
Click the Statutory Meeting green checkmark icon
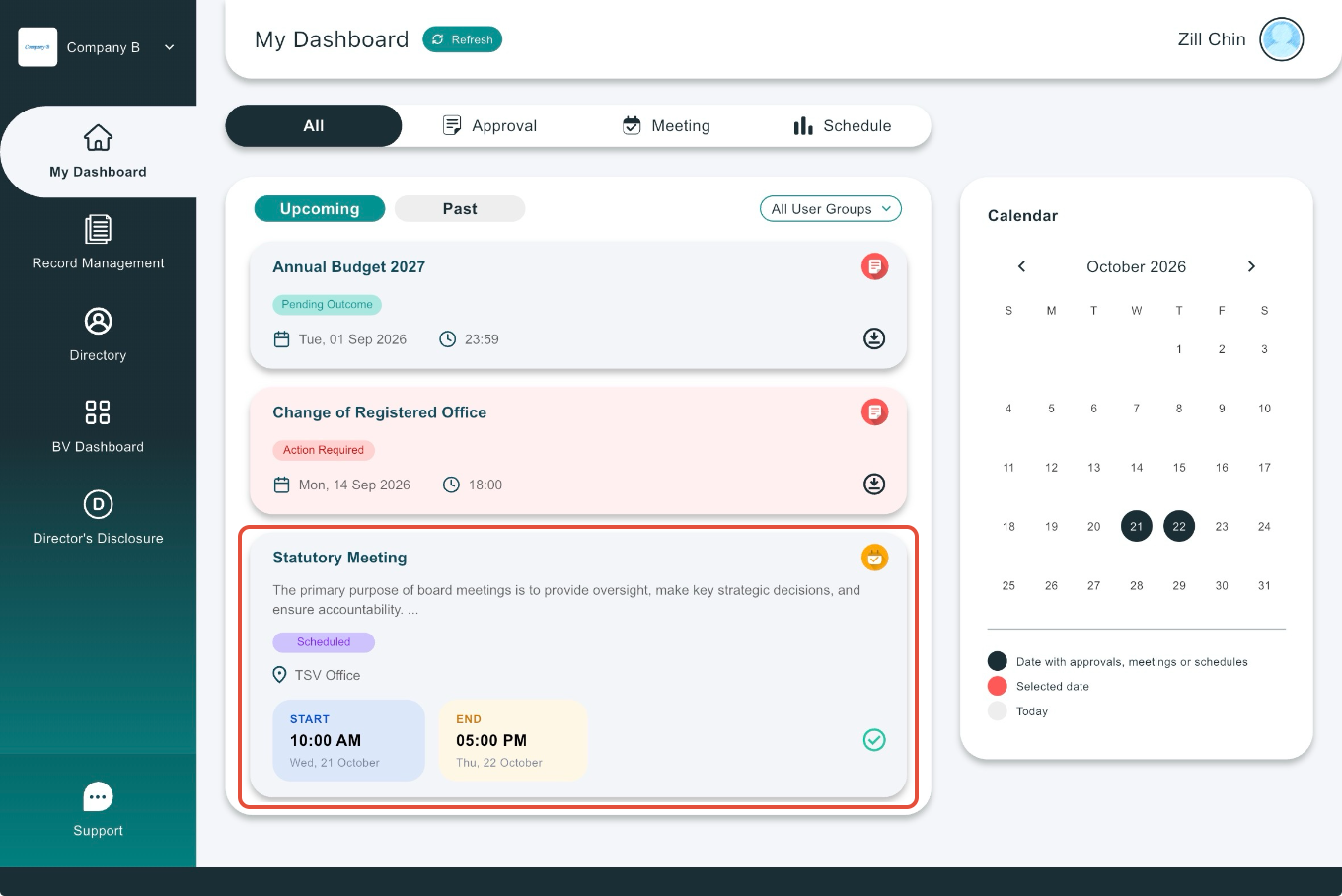pos(874,740)
